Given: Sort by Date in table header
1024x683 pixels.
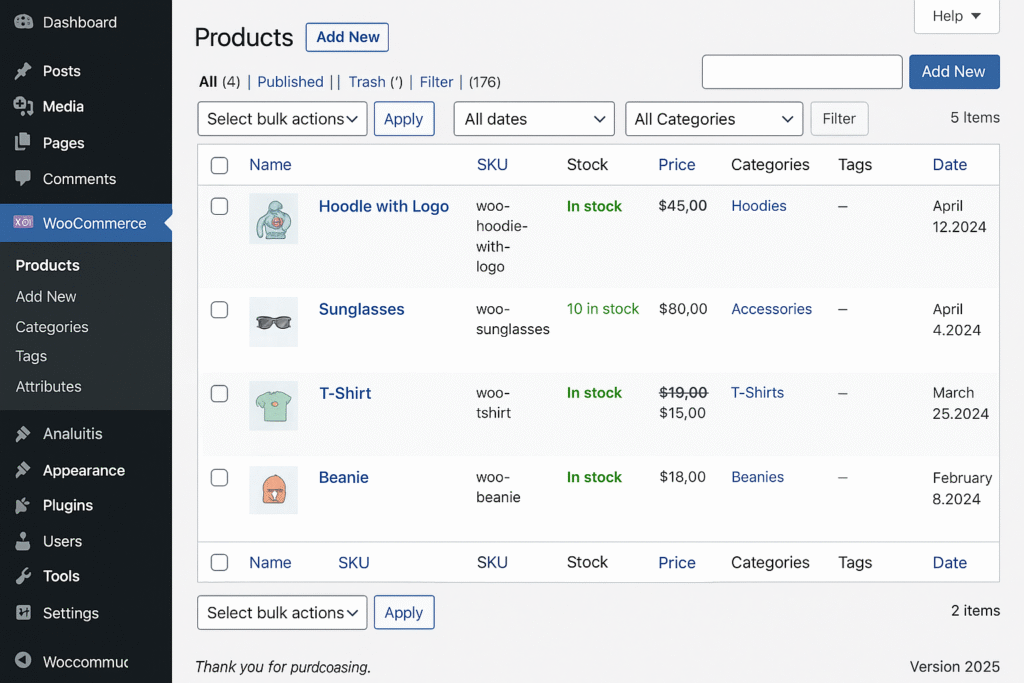Looking at the screenshot, I should (950, 165).
